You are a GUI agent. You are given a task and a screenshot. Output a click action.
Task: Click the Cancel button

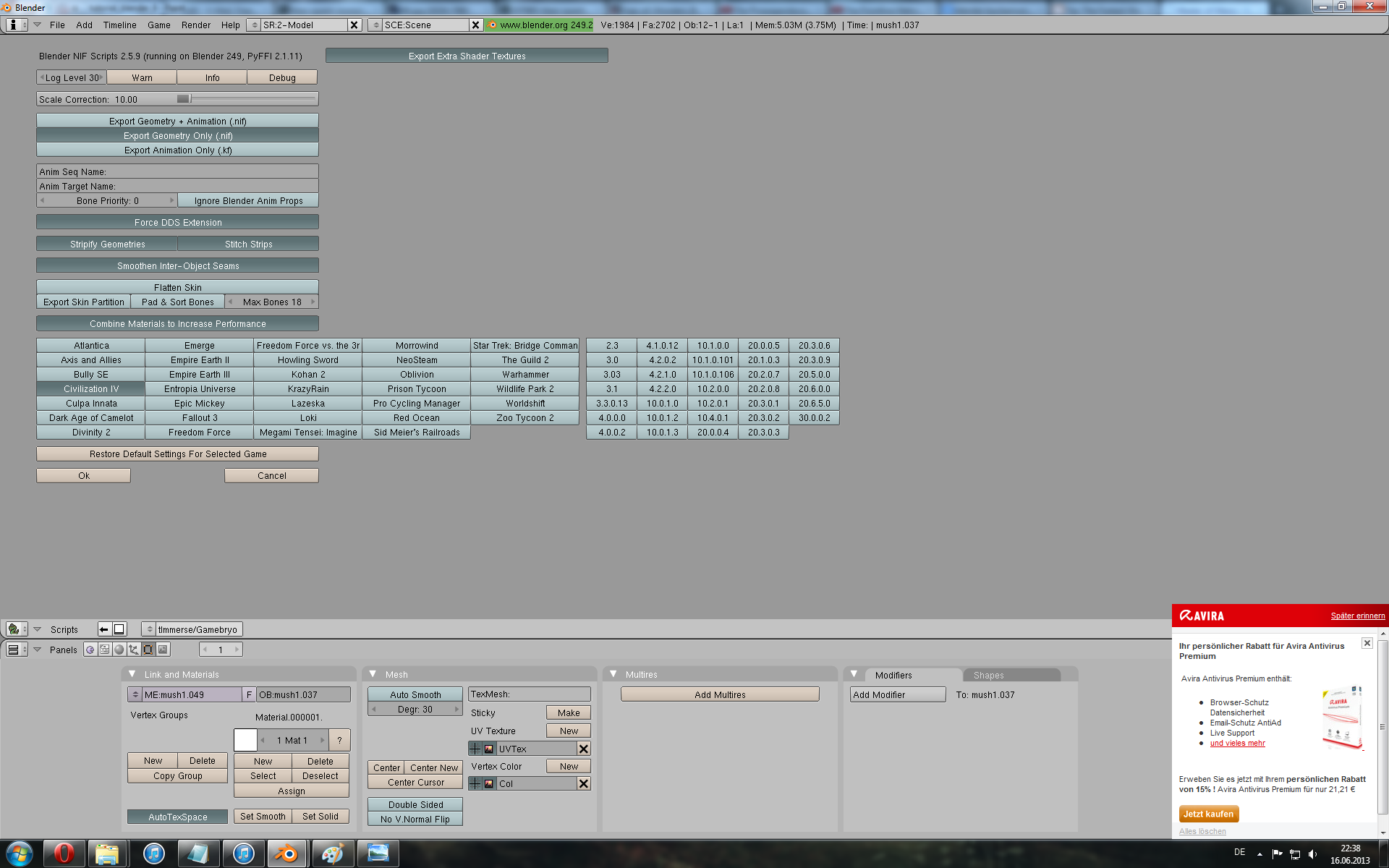(271, 475)
